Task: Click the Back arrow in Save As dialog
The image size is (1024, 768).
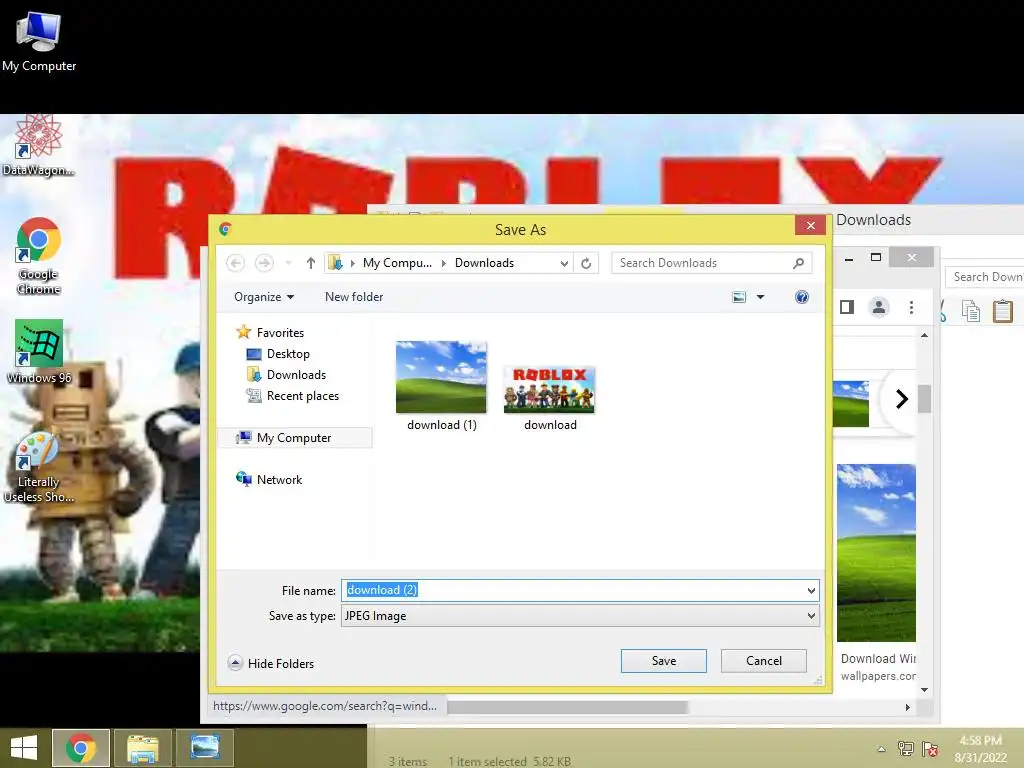Action: point(235,263)
